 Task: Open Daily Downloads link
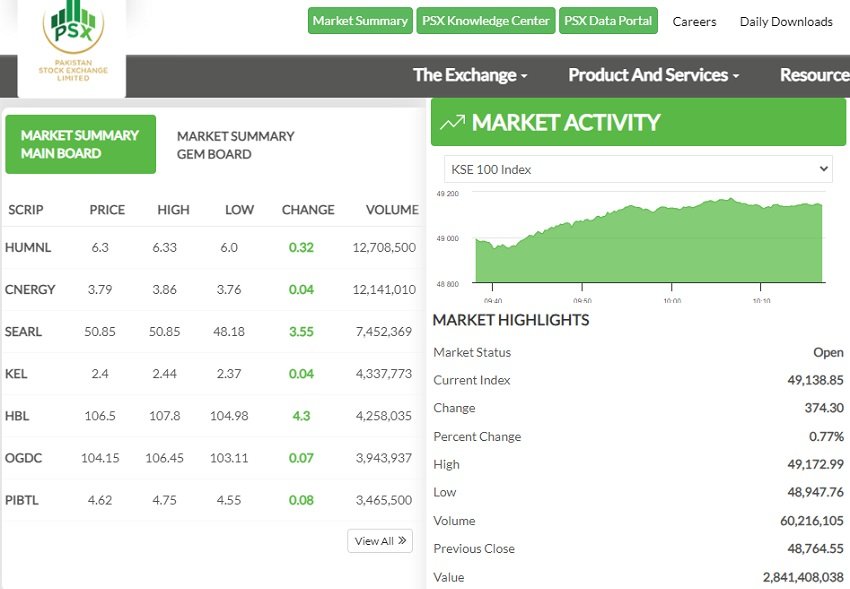[786, 21]
